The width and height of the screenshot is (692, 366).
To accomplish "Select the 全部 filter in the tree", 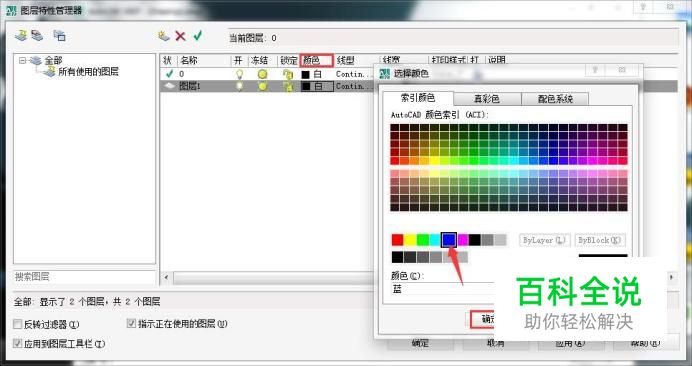I will pos(53,60).
